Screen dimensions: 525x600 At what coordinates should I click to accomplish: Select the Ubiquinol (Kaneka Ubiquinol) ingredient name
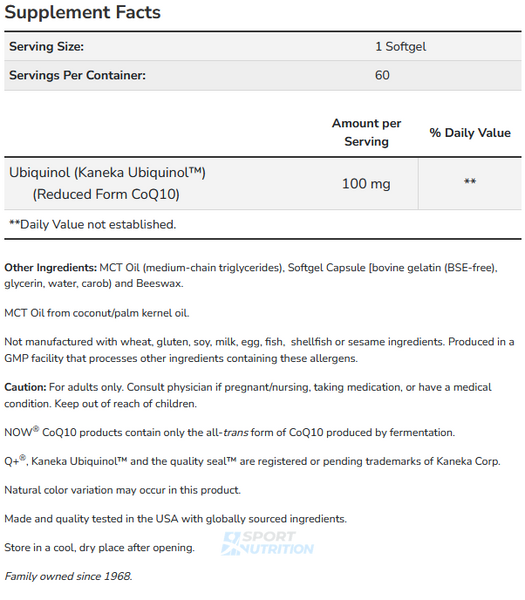[108, 173]
